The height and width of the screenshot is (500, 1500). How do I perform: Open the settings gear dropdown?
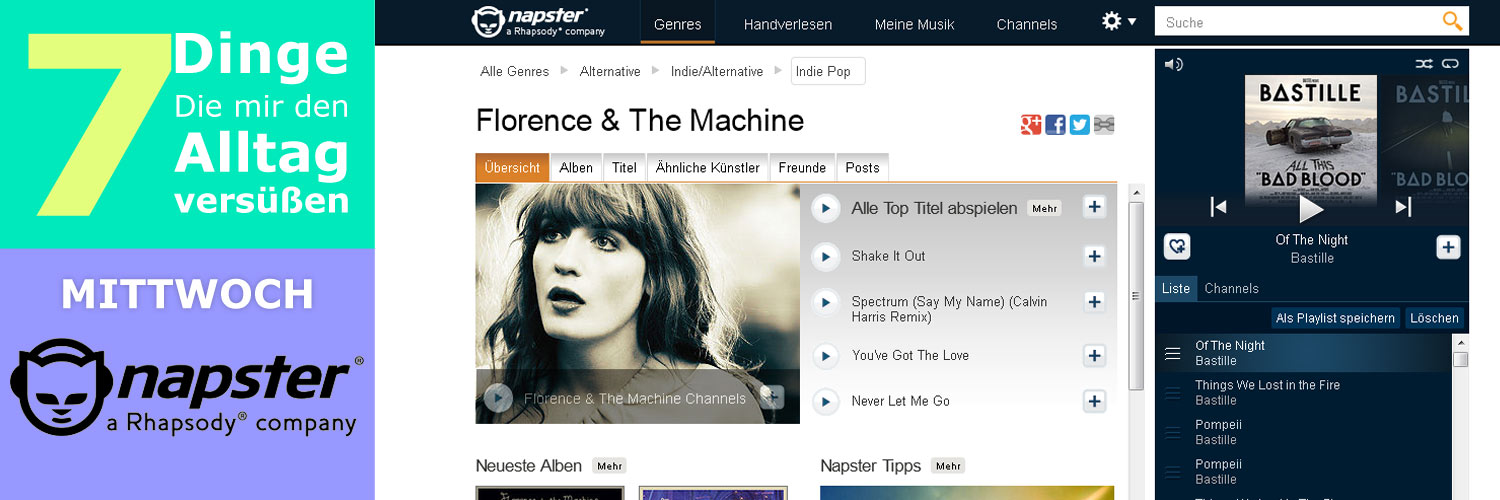click(1119, 21)
